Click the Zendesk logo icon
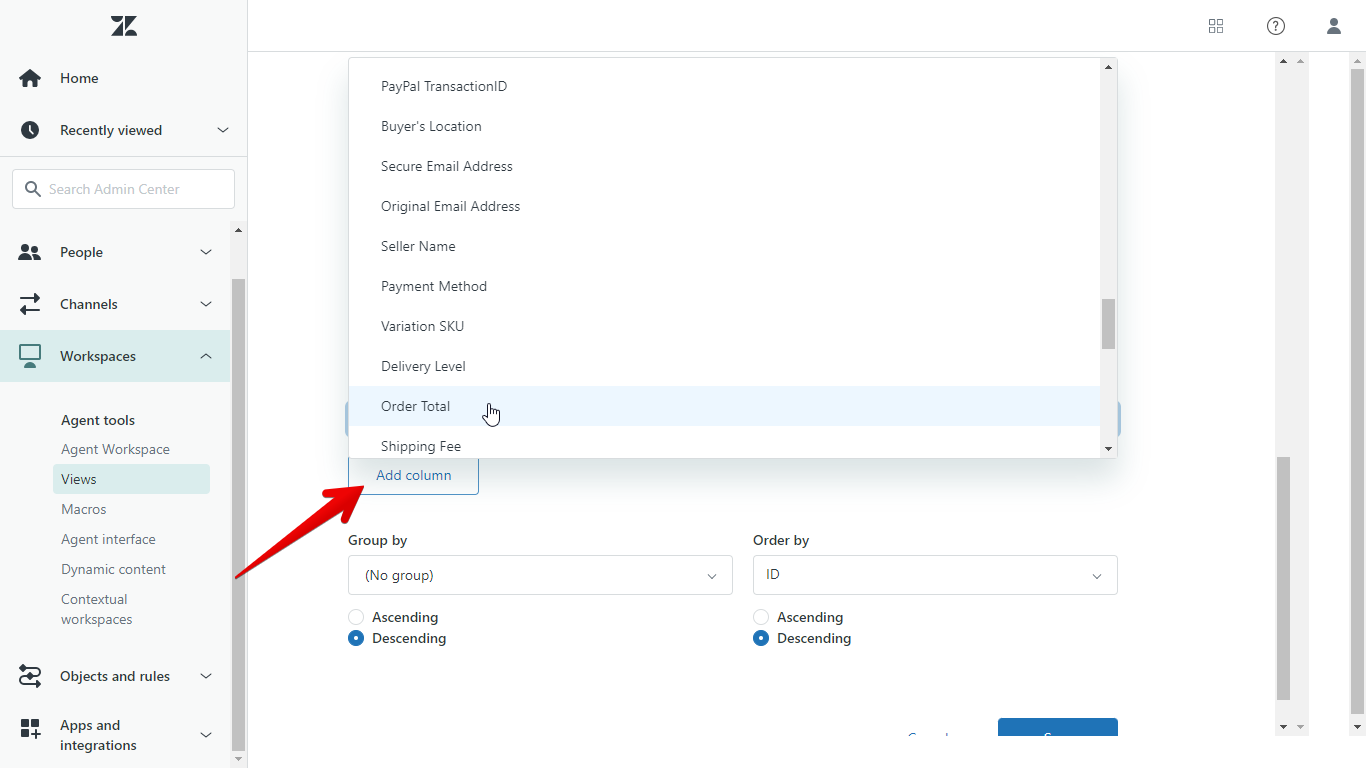1366x768 pixels. coord(124,27)
